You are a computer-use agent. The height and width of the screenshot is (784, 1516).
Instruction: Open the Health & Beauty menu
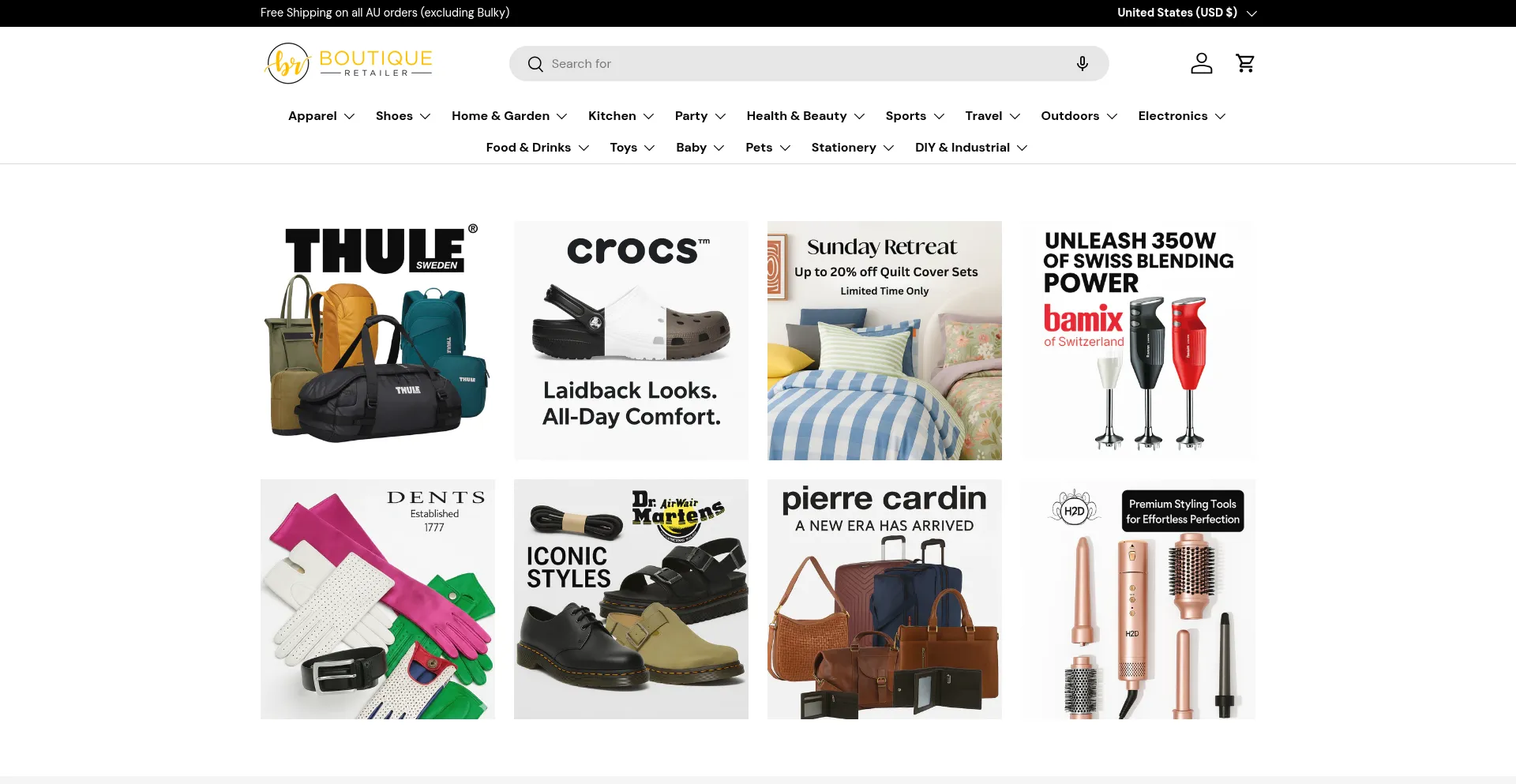coord(805,116)
